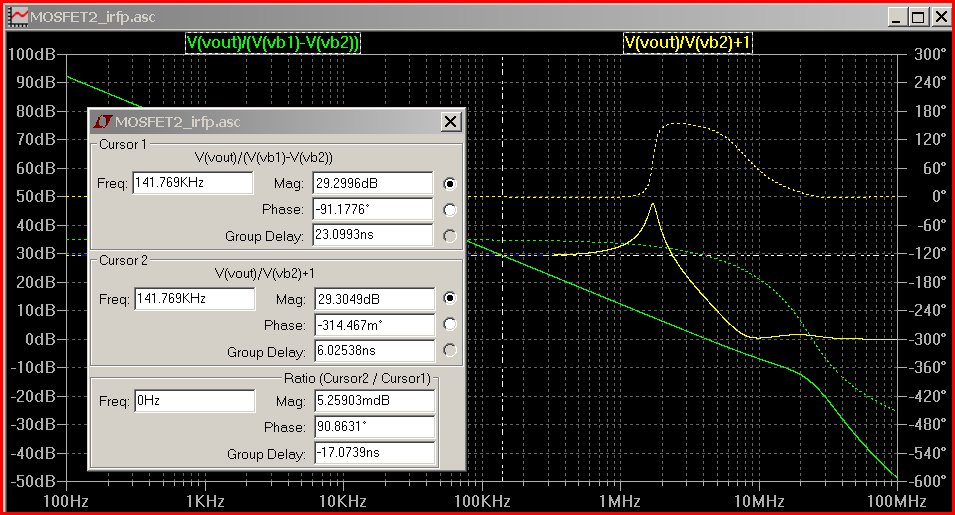Click the plot window title MOSFET2_irfp.asc
This screenshot has width=955, height=515.
93,17
